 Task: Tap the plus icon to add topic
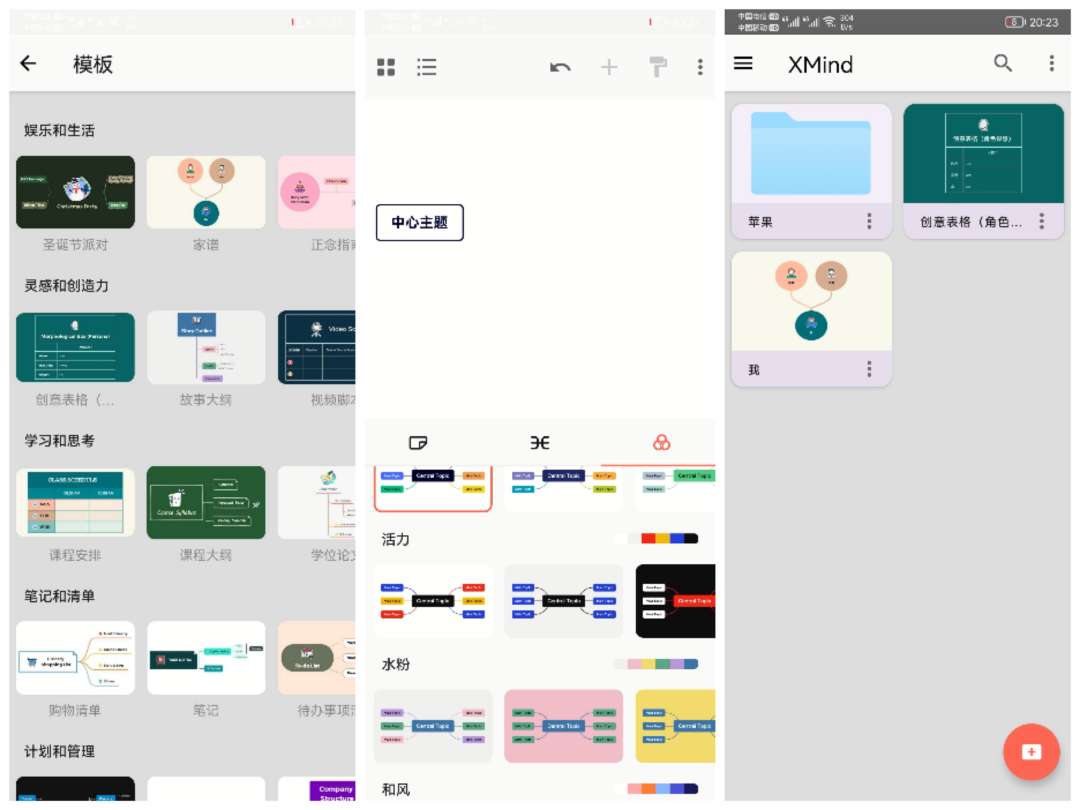(609, 67)
